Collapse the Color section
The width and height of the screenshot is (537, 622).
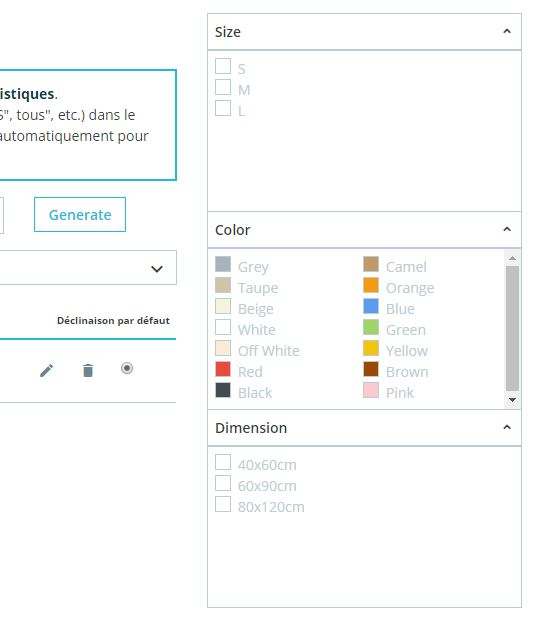(x=507, y=229)
